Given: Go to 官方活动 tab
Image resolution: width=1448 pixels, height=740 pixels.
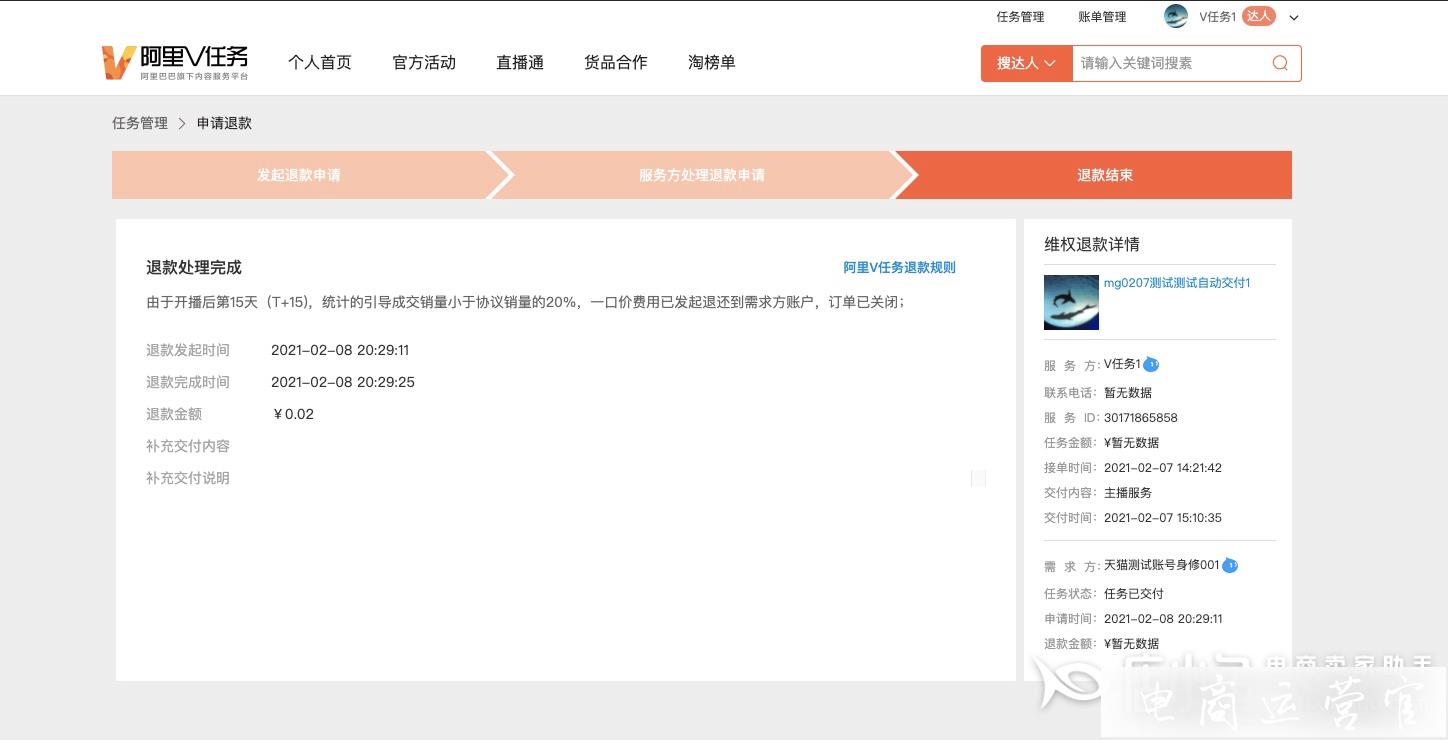Looking at the screenshot, I should coord(424,62).
